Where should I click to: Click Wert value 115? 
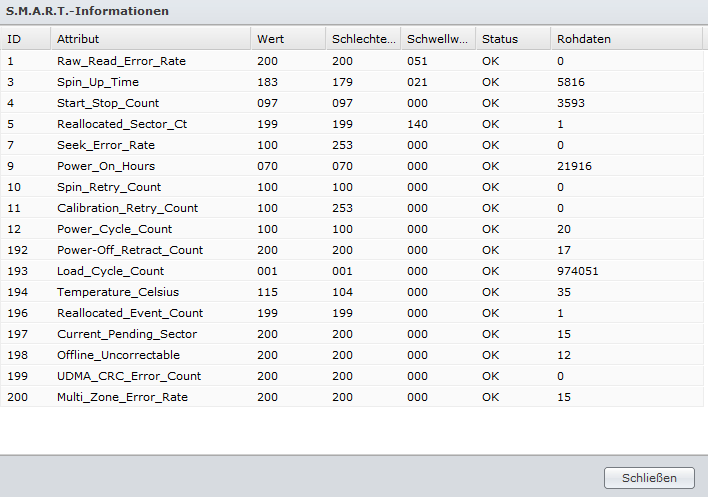coord(267,292)
